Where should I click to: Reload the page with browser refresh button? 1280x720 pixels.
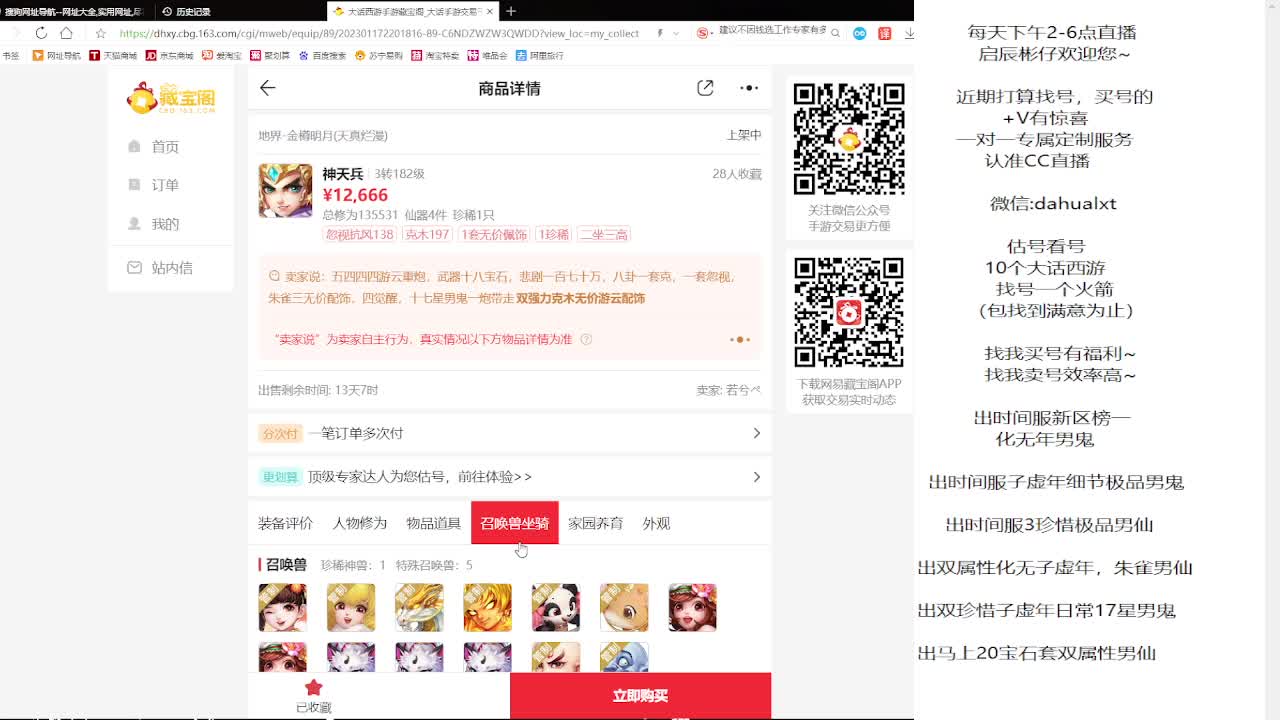[x=41, y=33]
